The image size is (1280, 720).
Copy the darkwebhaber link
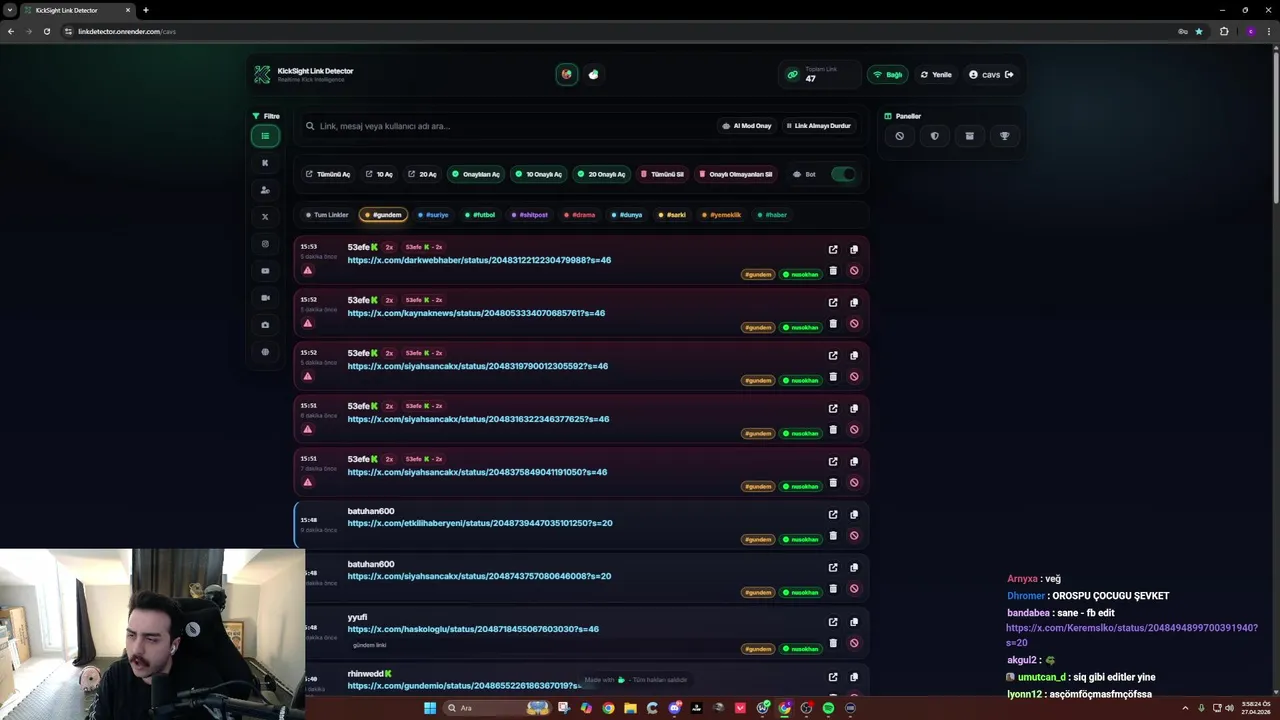(x=854, y=250)
